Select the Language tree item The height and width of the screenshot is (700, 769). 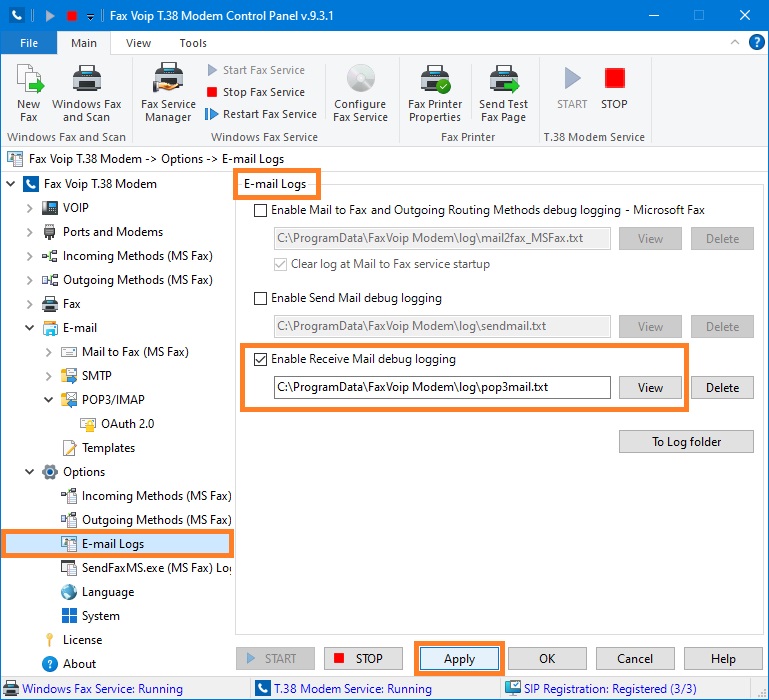pos(108,592)
